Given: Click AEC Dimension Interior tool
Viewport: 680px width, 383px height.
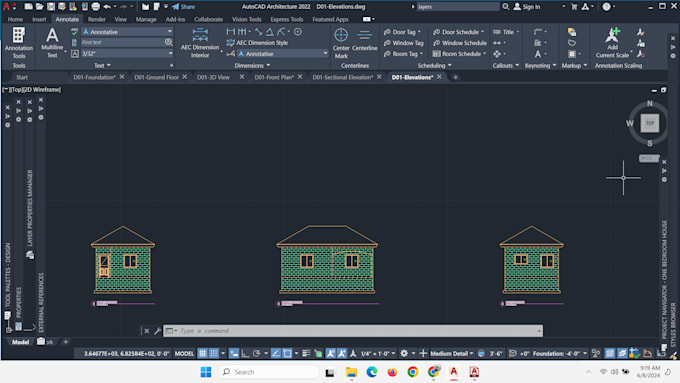Looking at the screenshot, I should tap(200, 43).
